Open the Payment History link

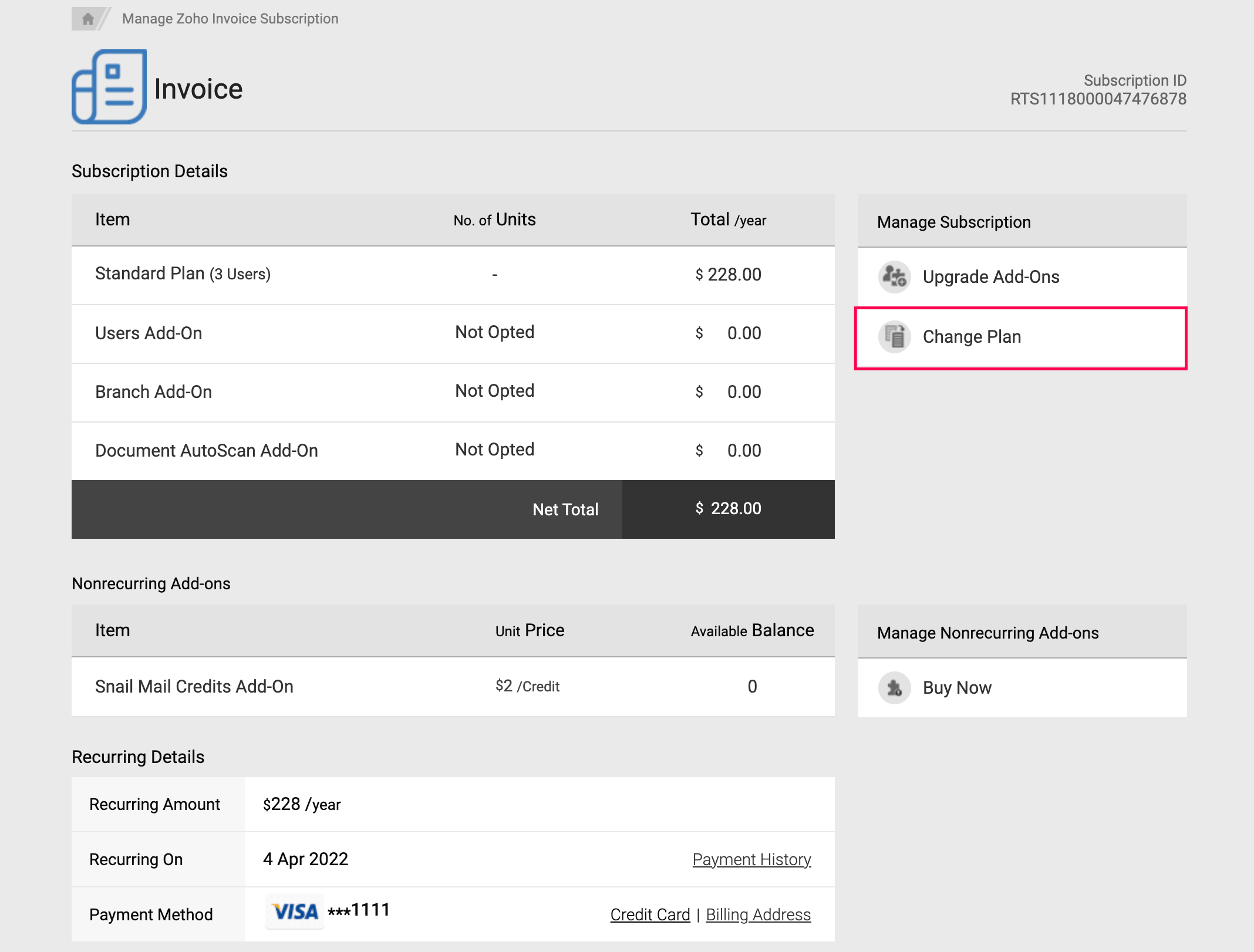(751, 859)
